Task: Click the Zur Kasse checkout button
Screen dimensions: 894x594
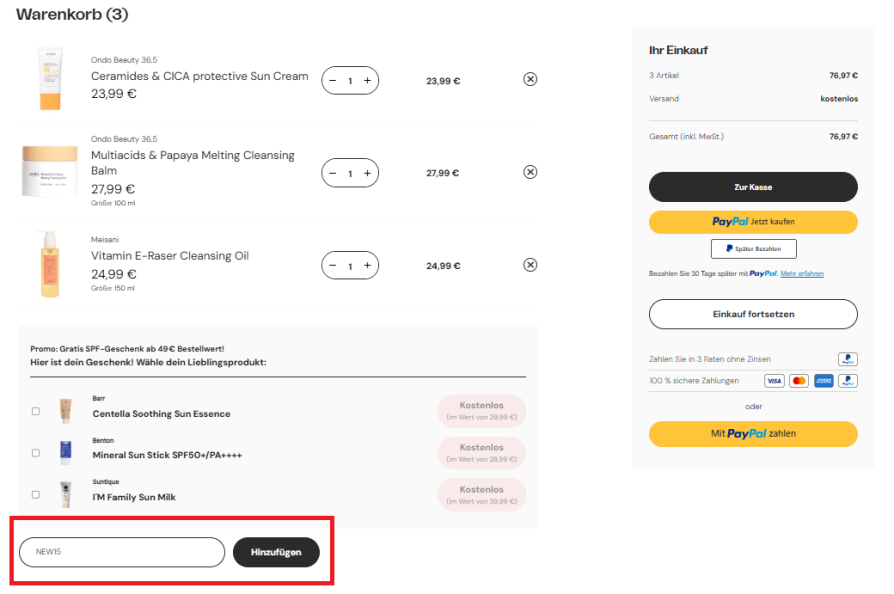Action: 753,187
